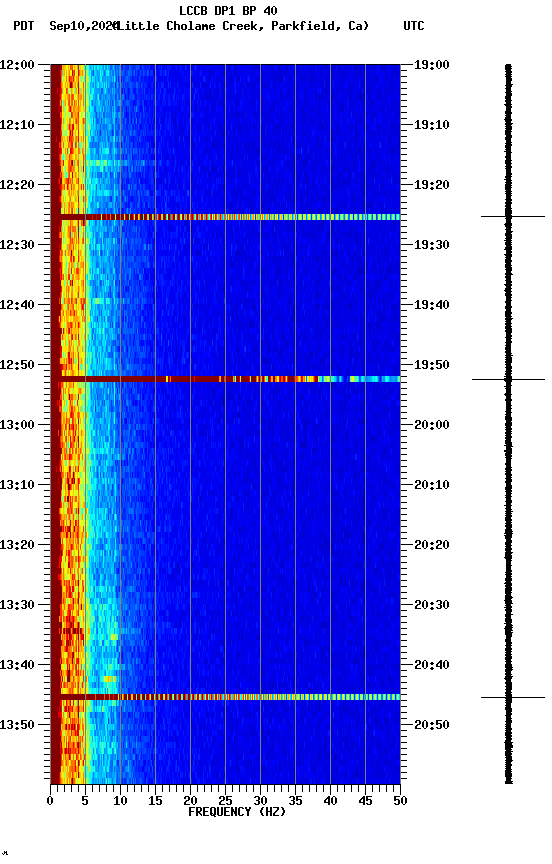Click the '12:30' PDT time label
This screenshot has width=552, height=864.
click(17, 245)
